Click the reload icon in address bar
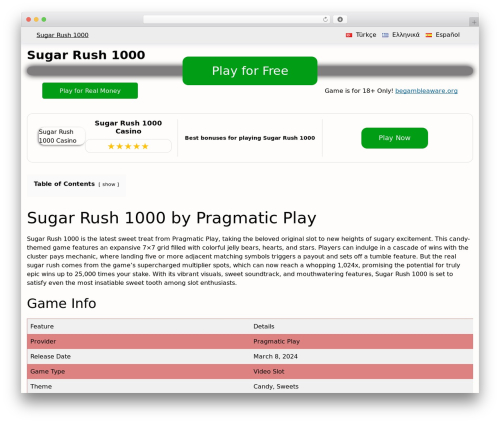Viewport: 500px width, 423px height. 325,20
